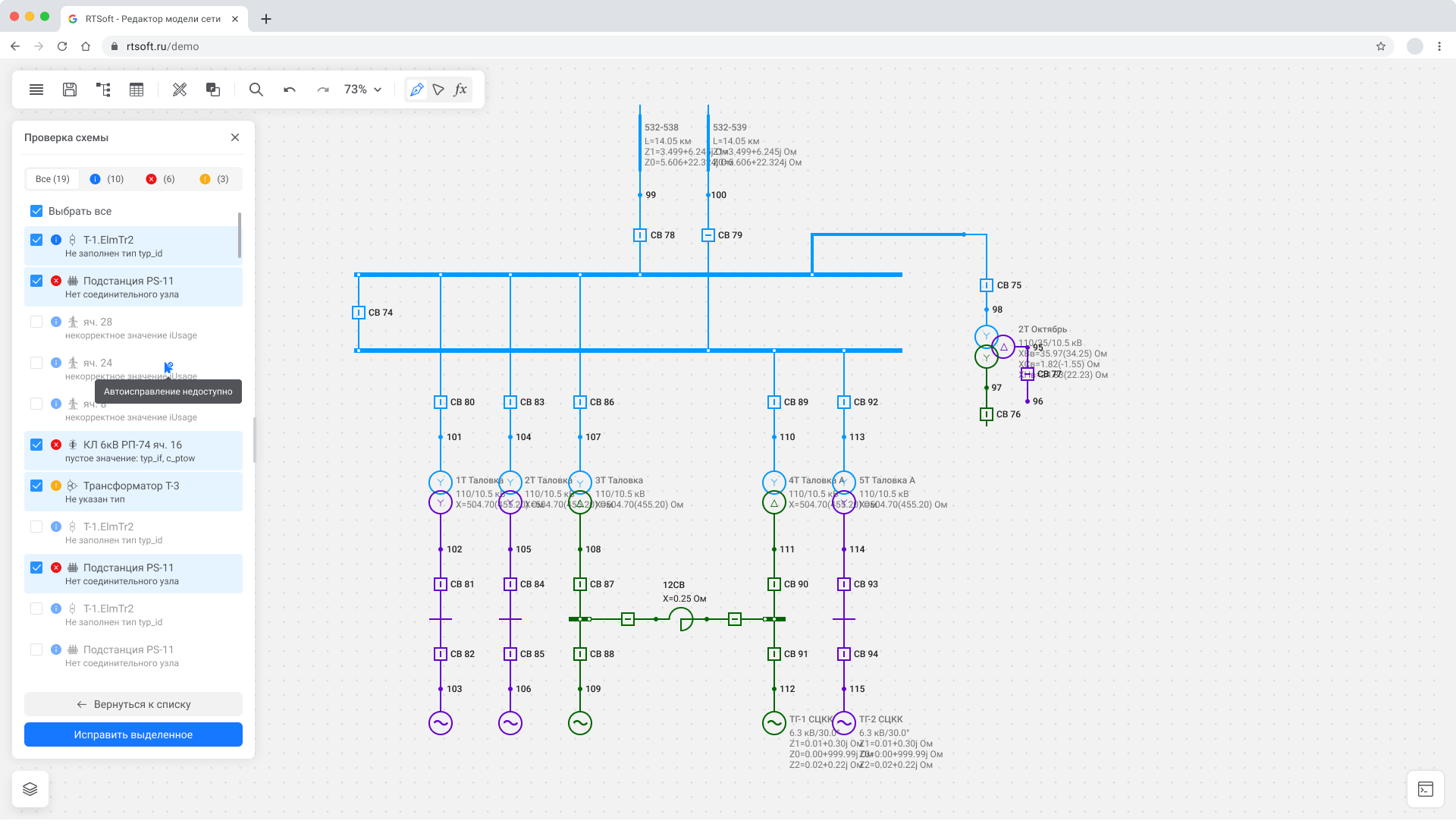Go back in browser history
Viewport: 1456px width, 824px height.
(15, 46)
